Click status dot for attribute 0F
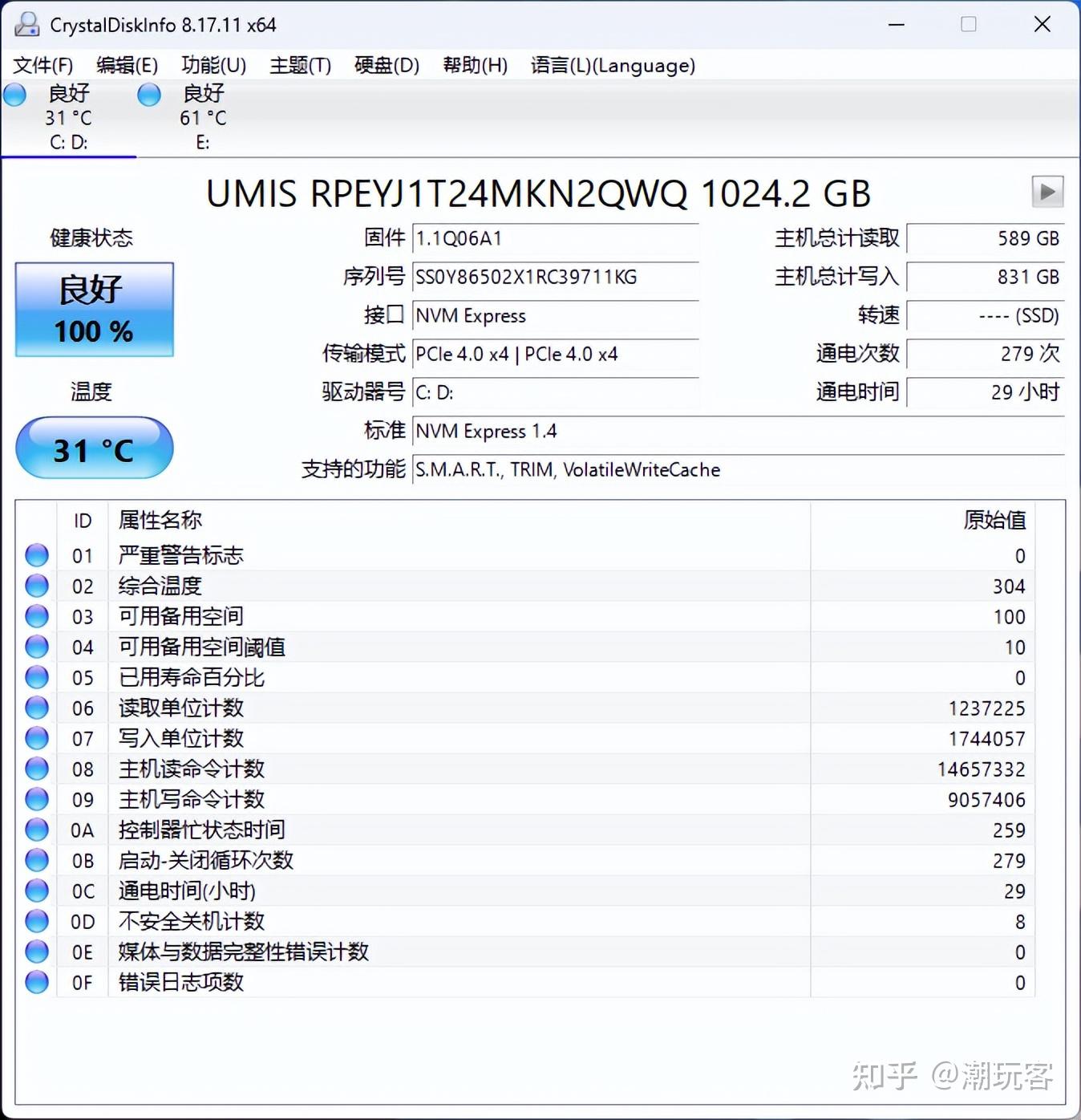The image size is (1081, 1120). click(x=37, y=982)
